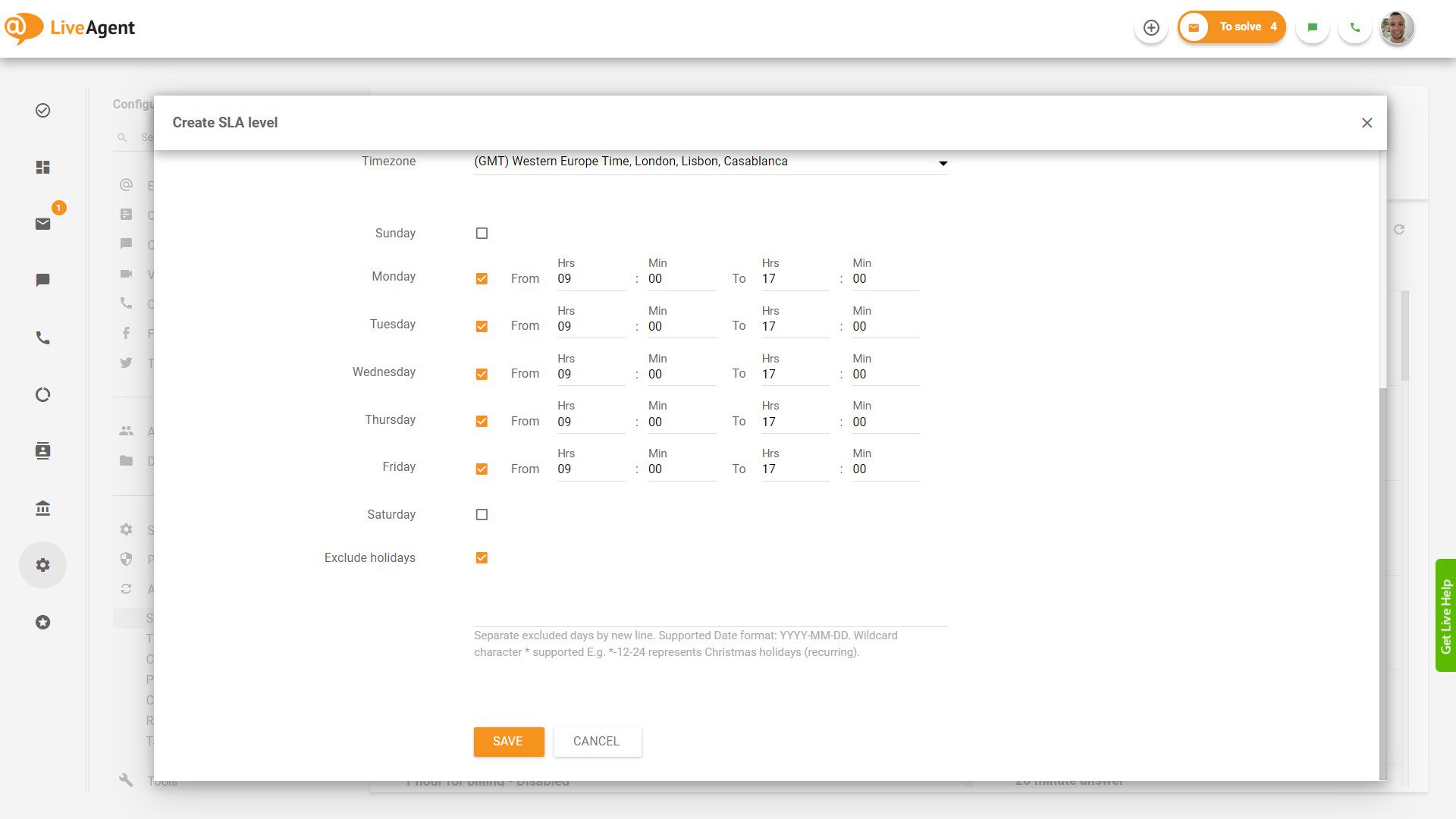Image resolution: width=1456 pixels, height=819 pixels.
Task: Disable the Exclude holidays option
Action: (x=482, y=557)
